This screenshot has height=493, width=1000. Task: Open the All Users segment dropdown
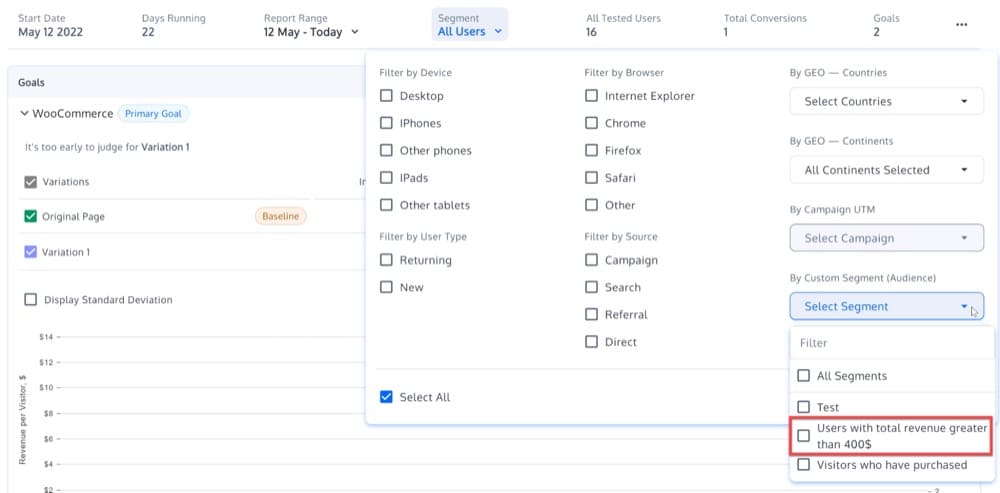pos(471,32)
